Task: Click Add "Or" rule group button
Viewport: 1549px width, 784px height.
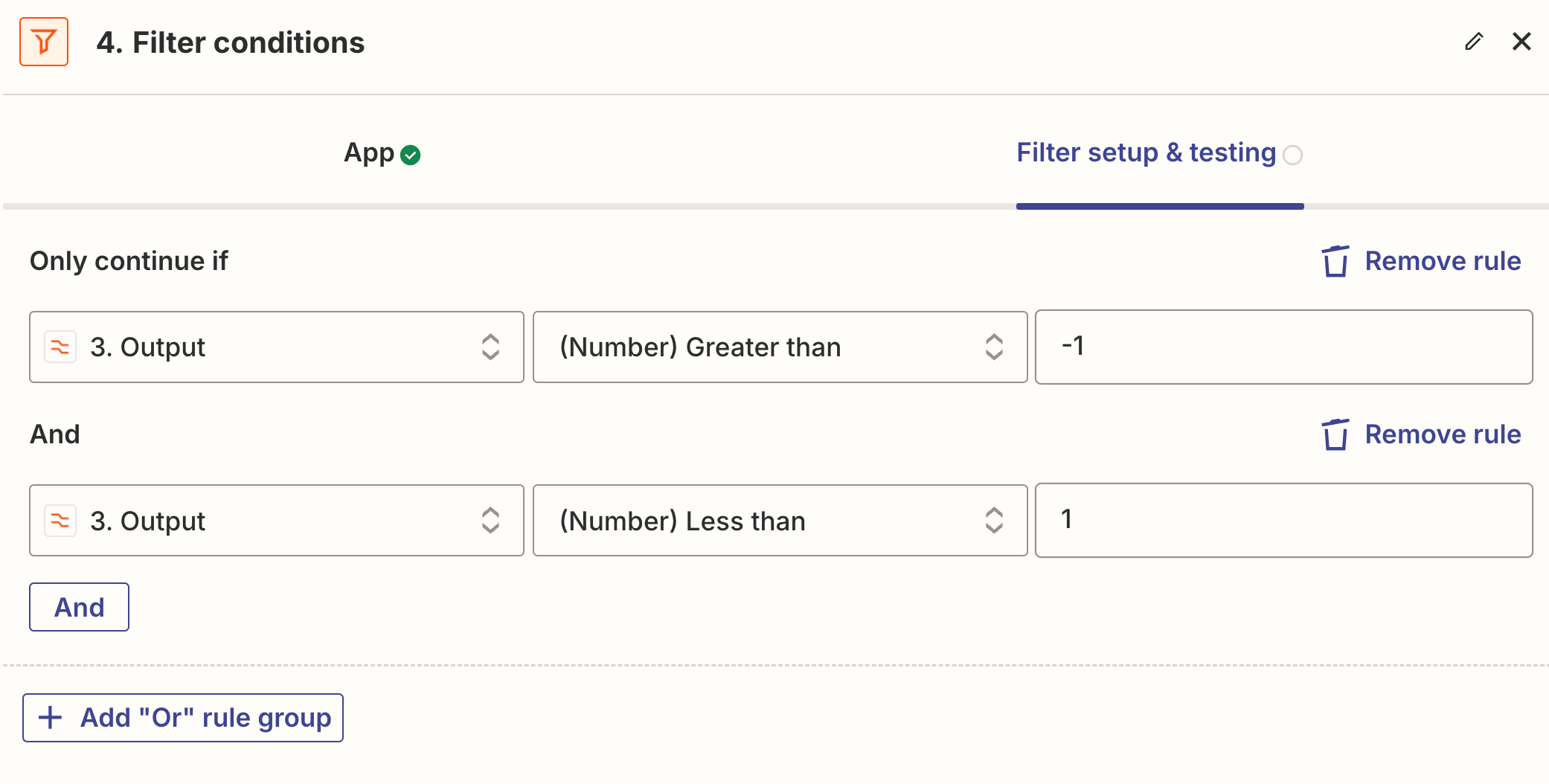Action: [x=183, y=718]
